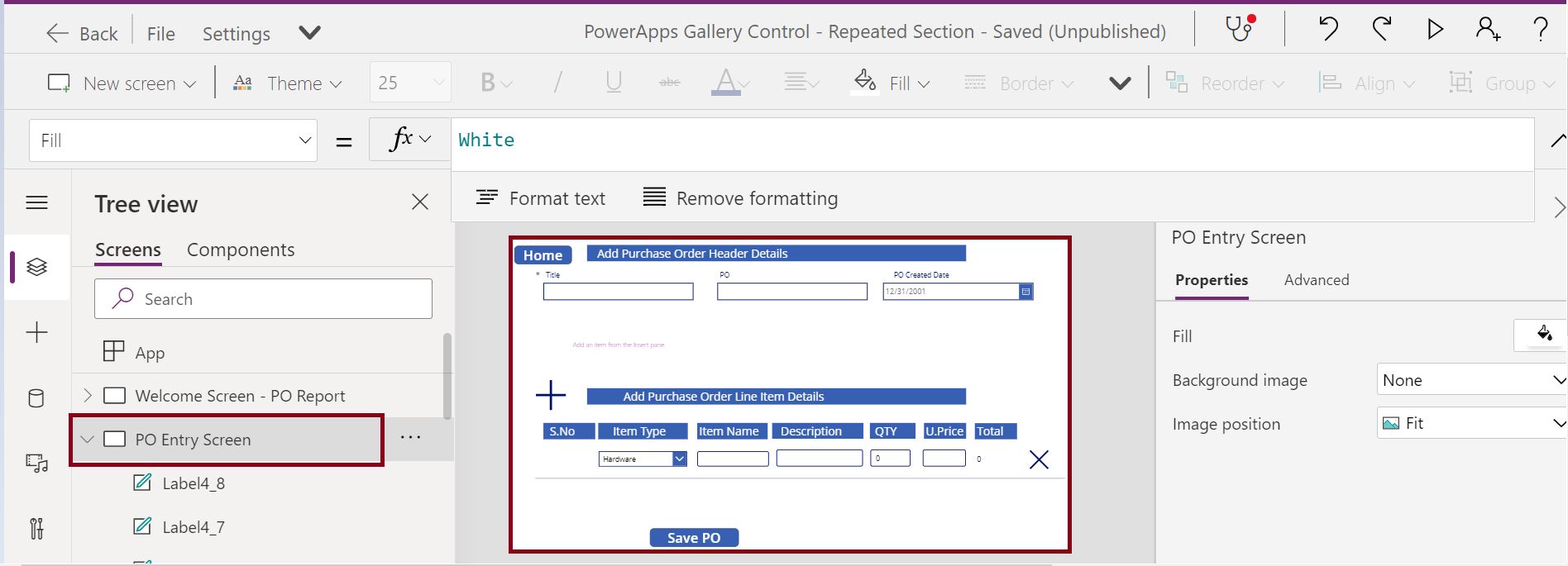The image size is (1568, 566).
Task: Open the Background image None dropdown
Action: coord(1472,380)
